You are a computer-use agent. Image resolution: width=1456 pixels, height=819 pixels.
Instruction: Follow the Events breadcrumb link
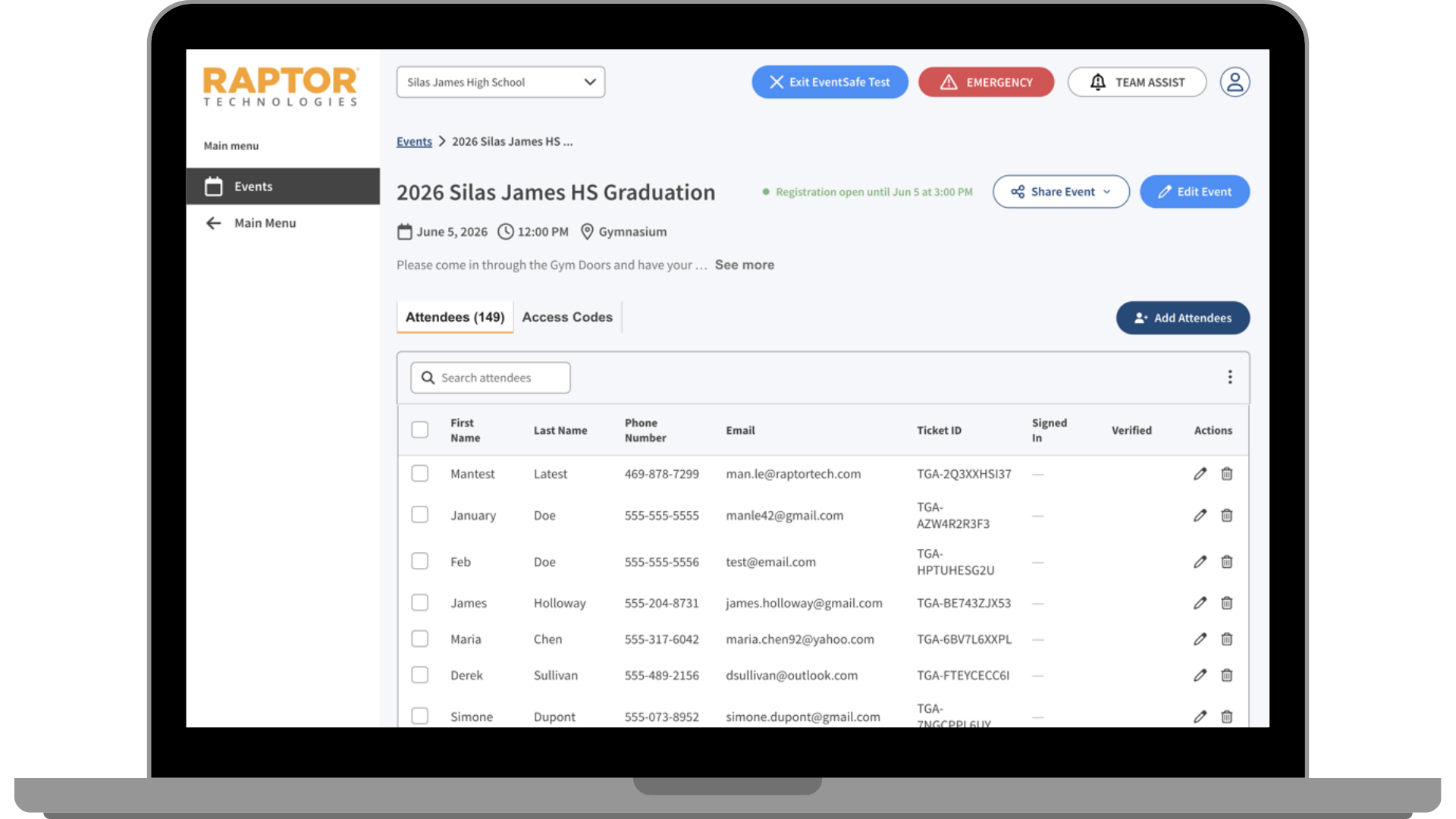(414, 142)
